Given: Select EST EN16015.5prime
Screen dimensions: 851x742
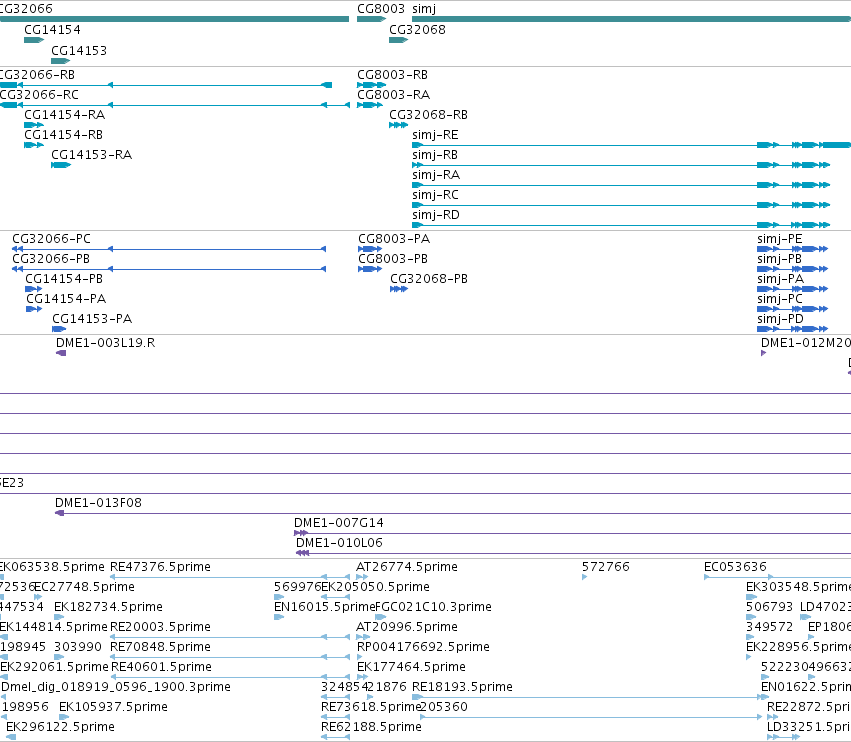Looking at the screenshot, I should 325,608.
